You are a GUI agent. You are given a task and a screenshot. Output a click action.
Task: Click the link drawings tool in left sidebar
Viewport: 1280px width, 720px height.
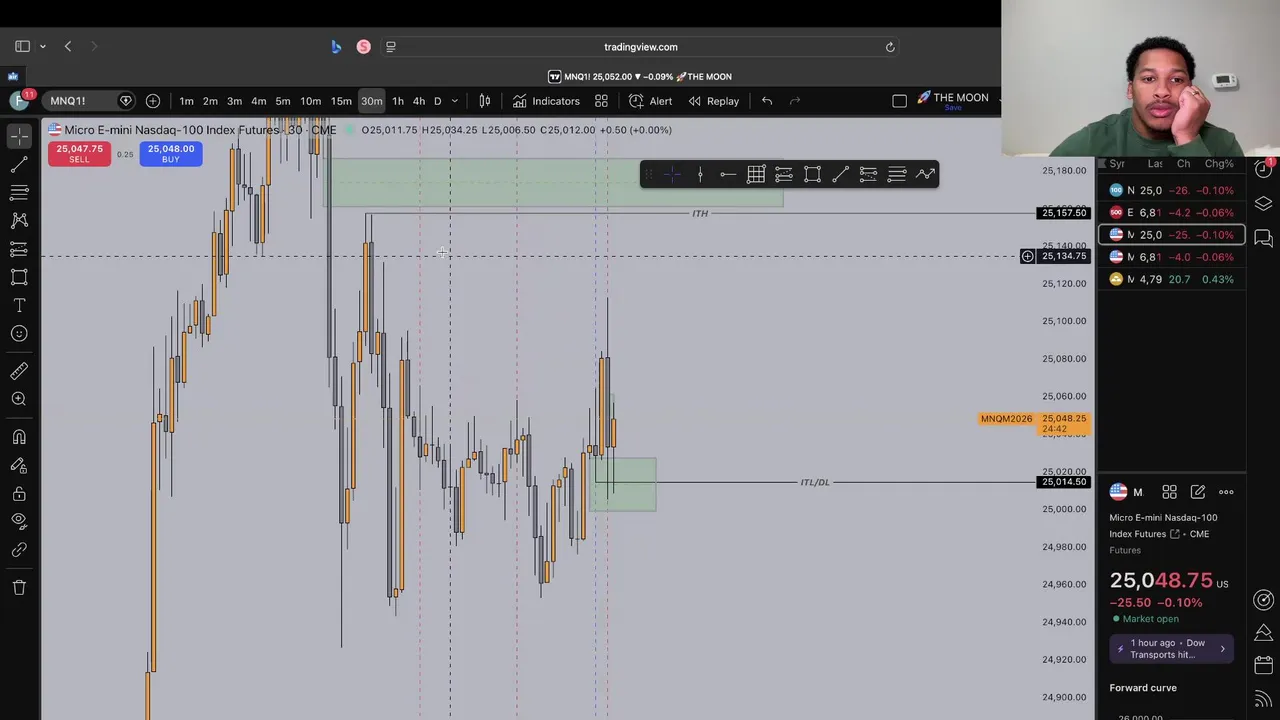[19, 550]
